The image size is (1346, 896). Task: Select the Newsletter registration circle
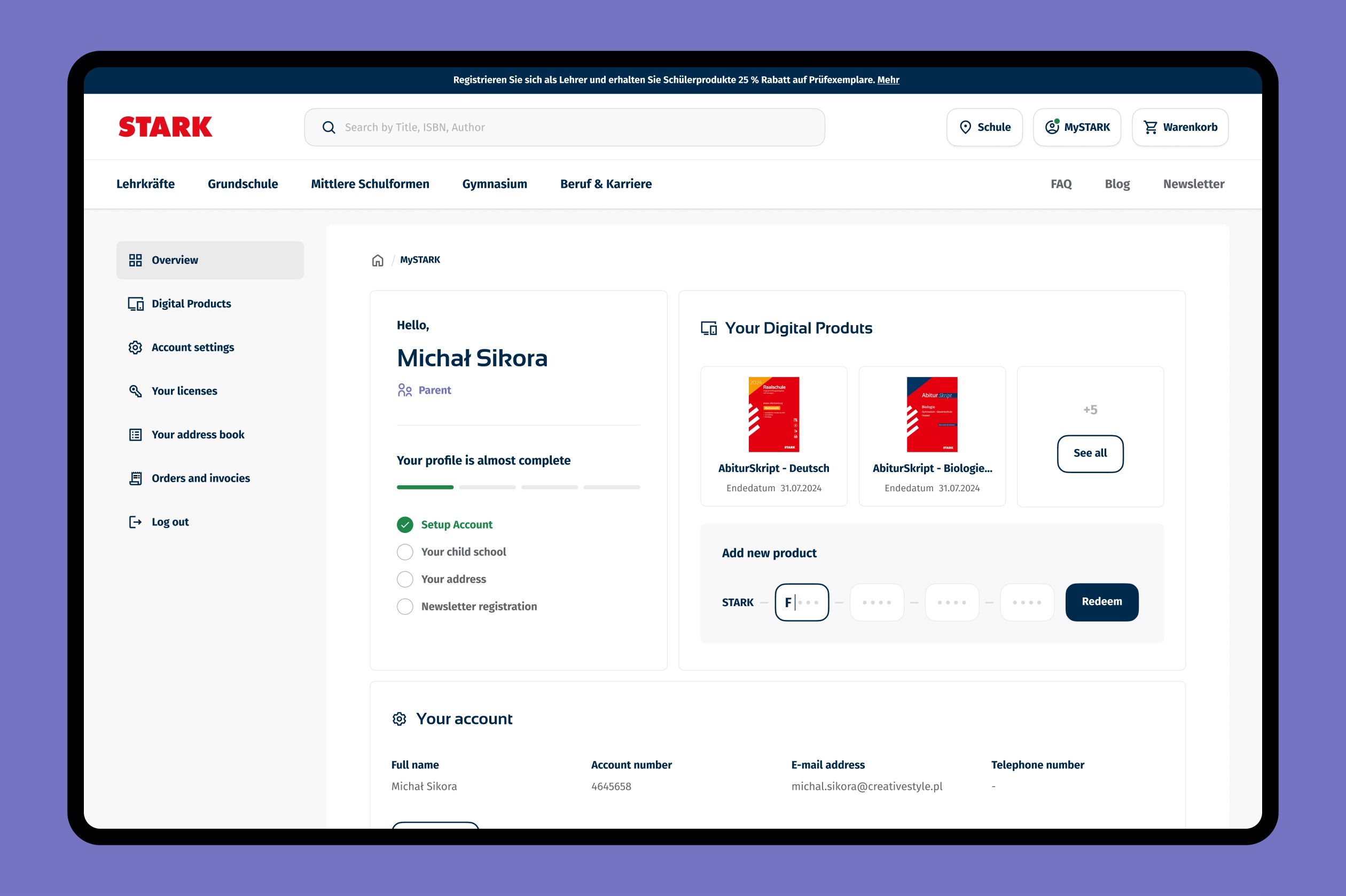[405, 606]
